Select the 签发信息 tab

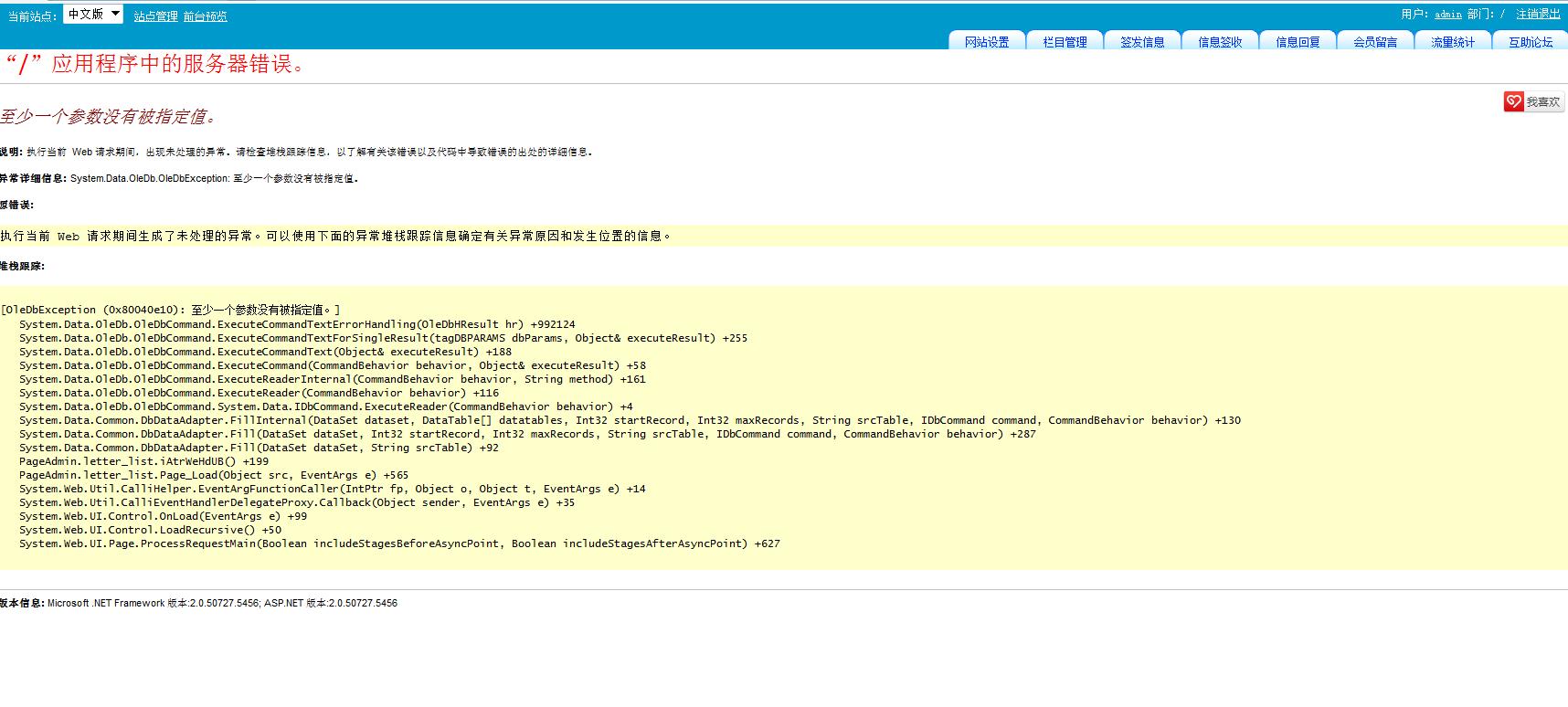[1142, 42]
